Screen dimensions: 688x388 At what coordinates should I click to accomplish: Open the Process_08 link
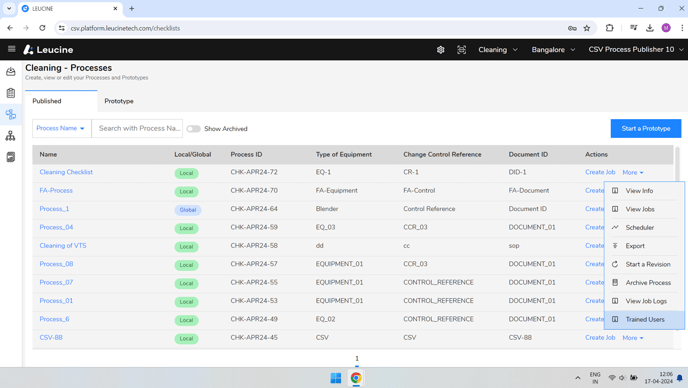pyautogui.click(x=56, y=264)
